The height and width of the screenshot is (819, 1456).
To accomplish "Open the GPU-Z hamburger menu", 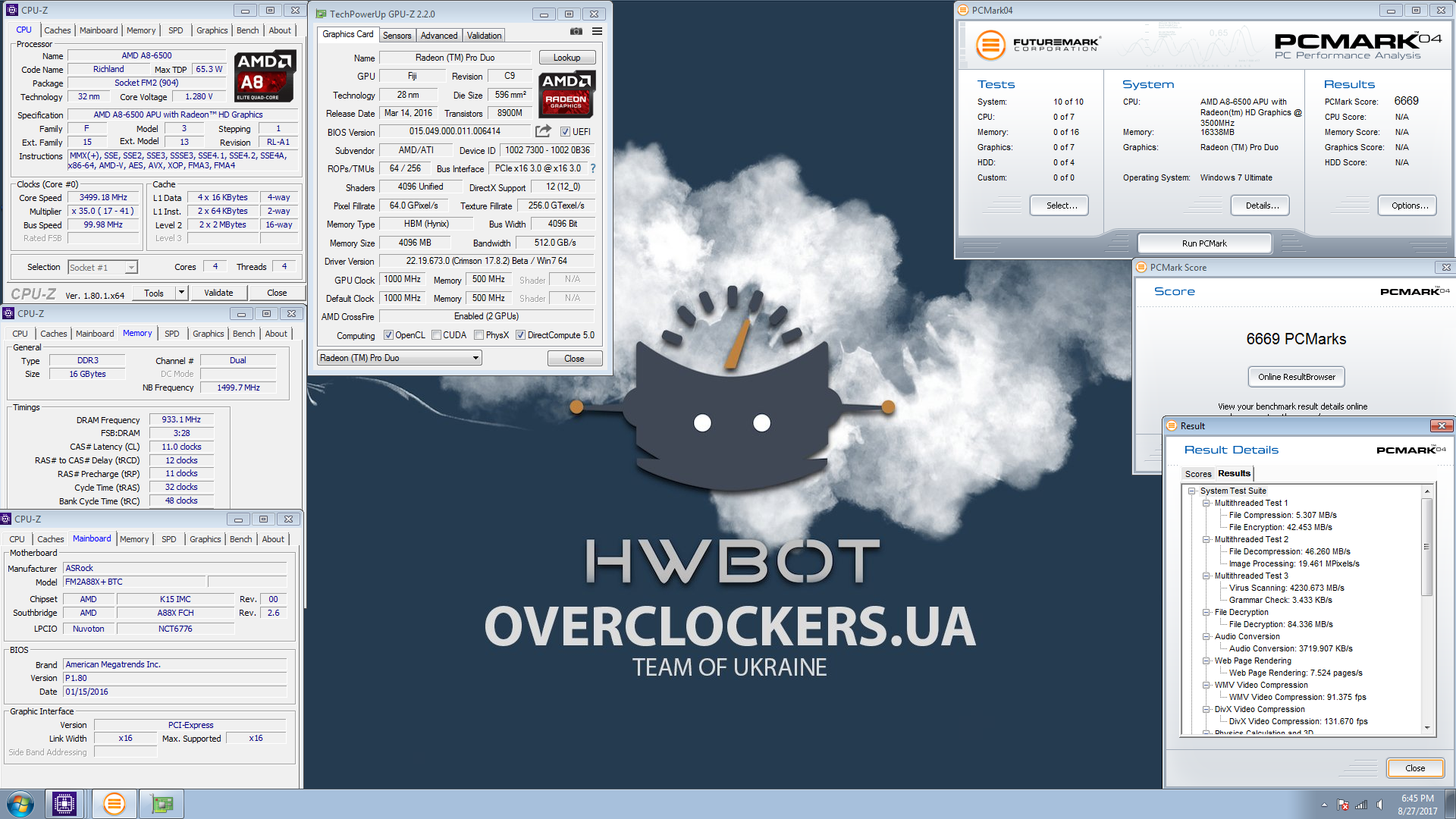I will click(597, 31).
